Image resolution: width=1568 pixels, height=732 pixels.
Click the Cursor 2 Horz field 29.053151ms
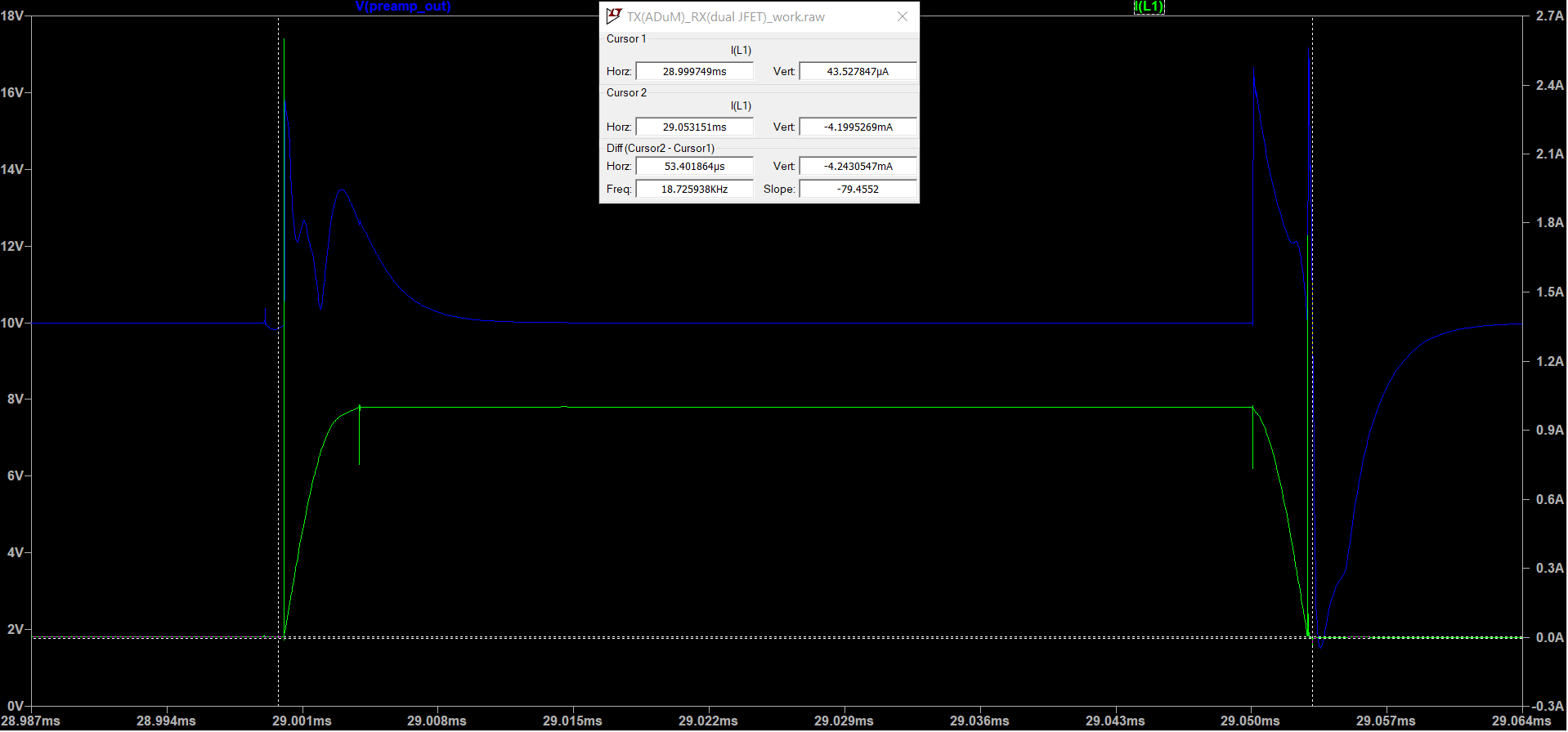(694, 127)
